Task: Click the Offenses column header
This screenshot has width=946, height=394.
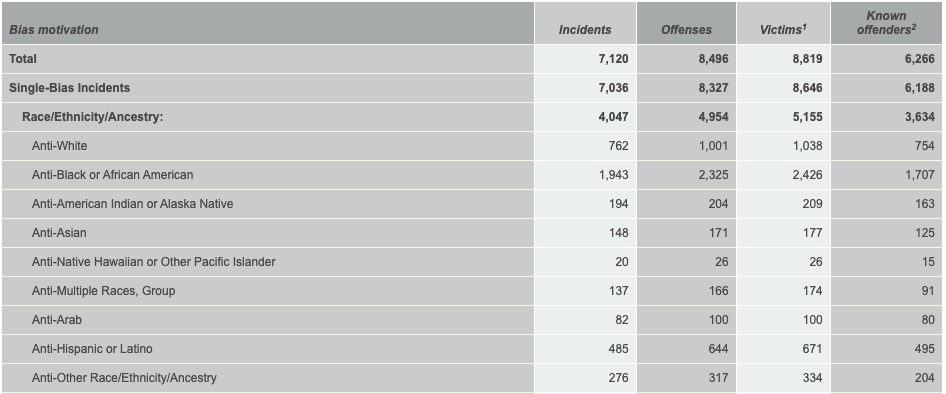Action: (687, 30)
